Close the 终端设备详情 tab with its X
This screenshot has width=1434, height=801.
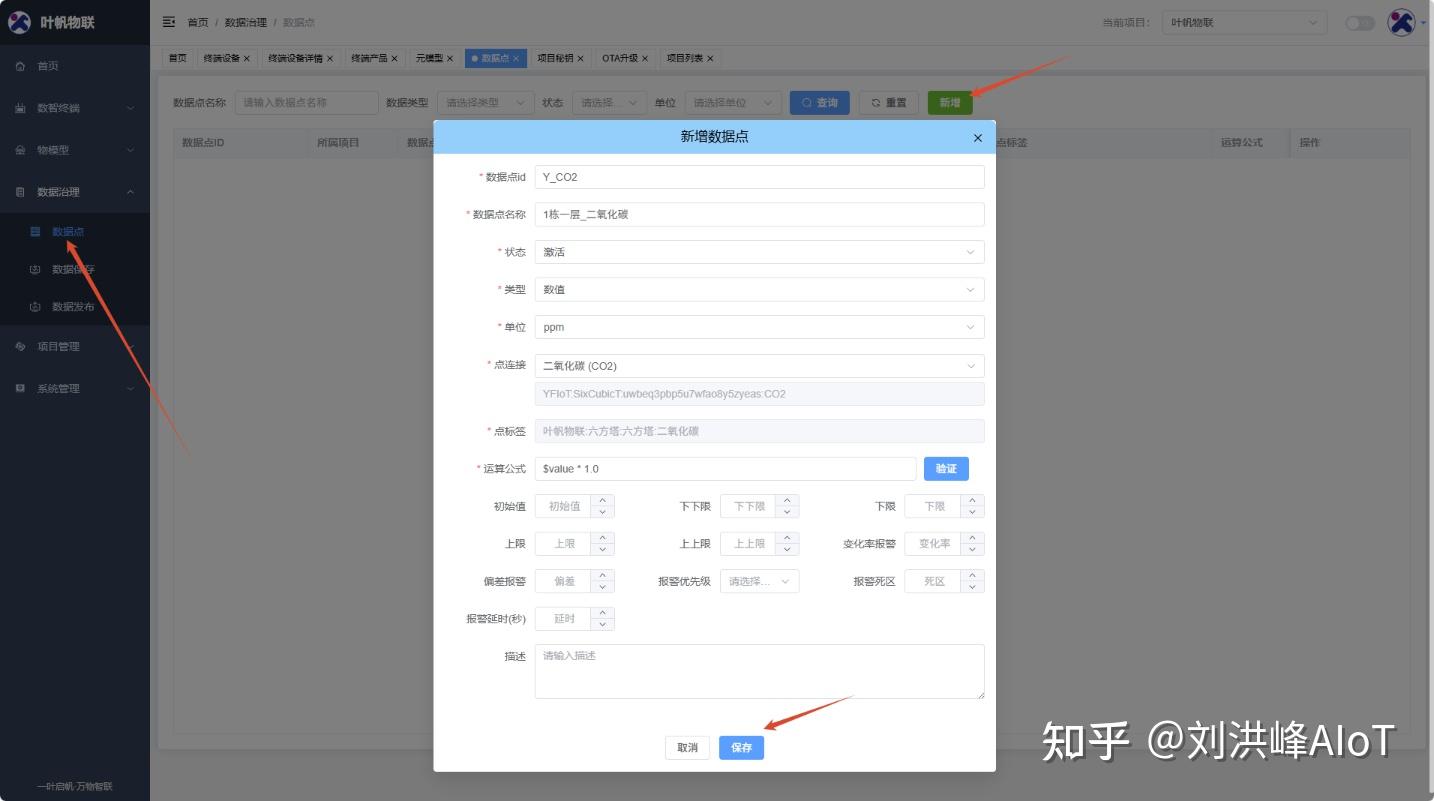coord(330,59)
